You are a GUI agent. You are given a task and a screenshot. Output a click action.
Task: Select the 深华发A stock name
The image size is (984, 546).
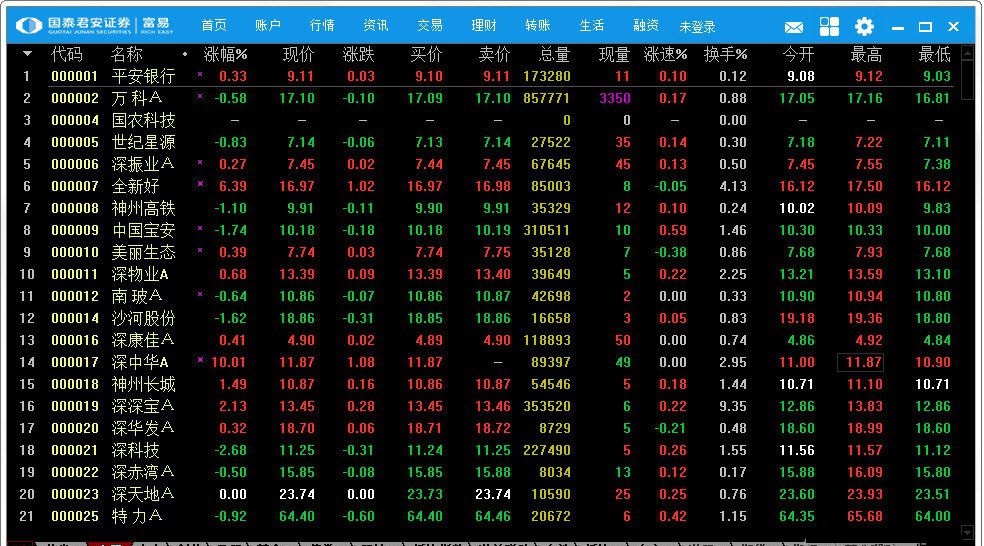coord(143,428)
